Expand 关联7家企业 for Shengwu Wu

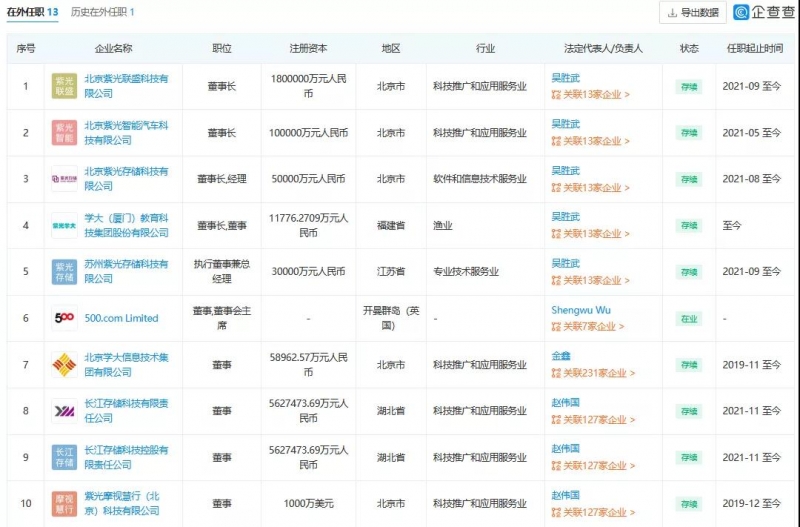[588, 326]
